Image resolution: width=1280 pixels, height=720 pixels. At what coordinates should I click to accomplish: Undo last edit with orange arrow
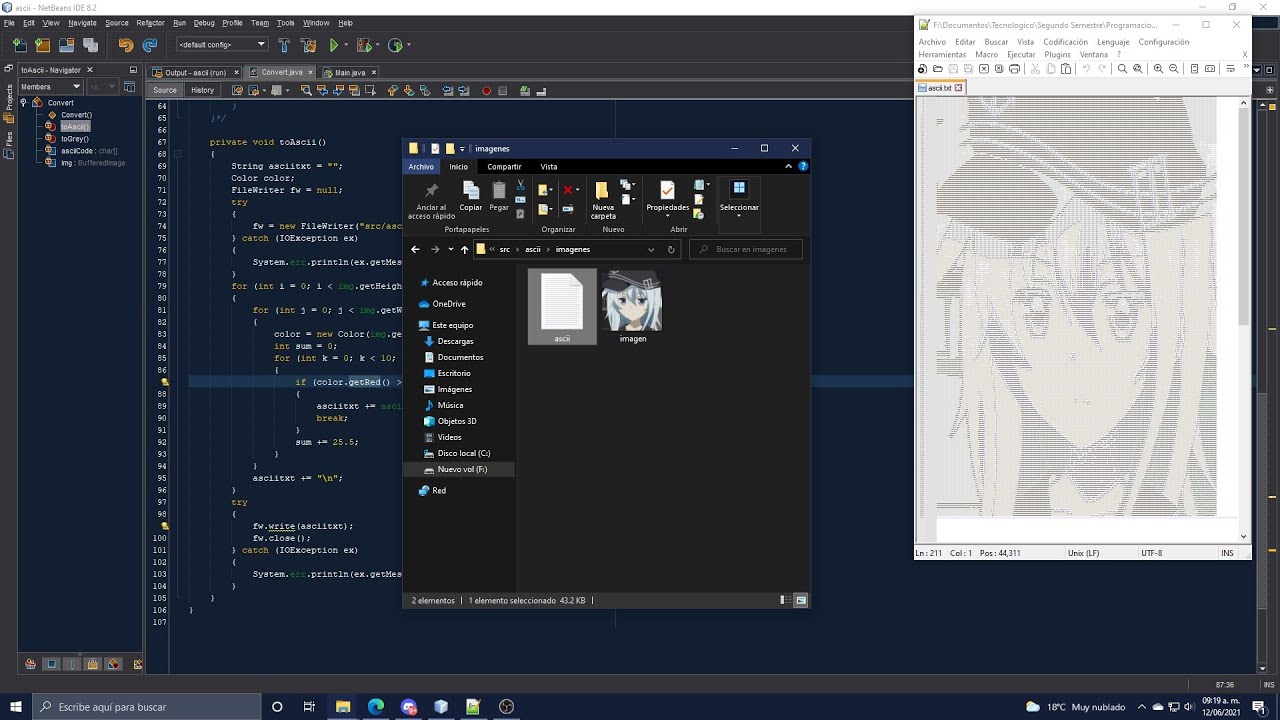tap(126, 44)
